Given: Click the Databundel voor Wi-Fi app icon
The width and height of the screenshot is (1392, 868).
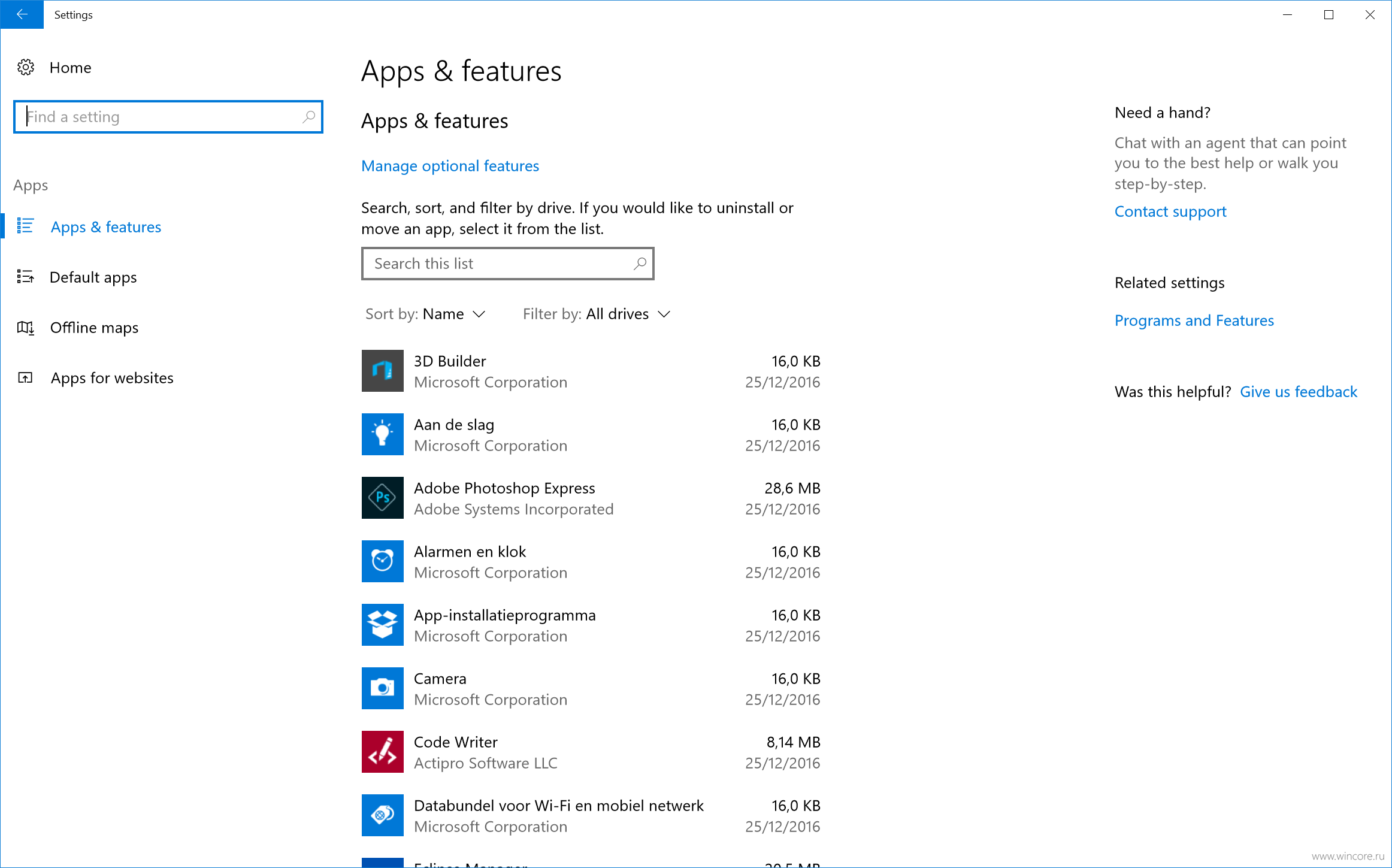Looking at the screenshot, I should (382, 815).
